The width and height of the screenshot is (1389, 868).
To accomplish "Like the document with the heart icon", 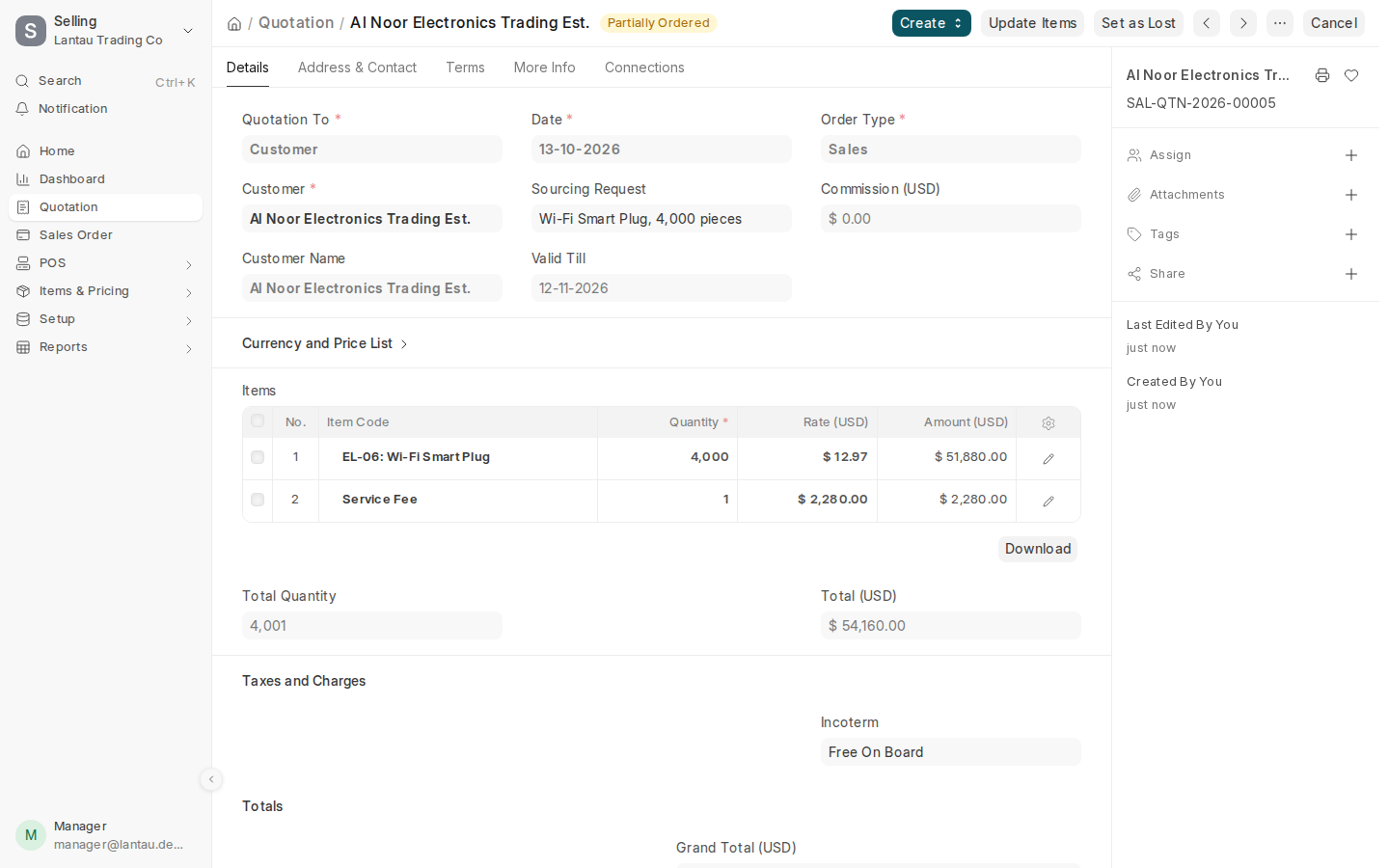I will click(1351, 75).
